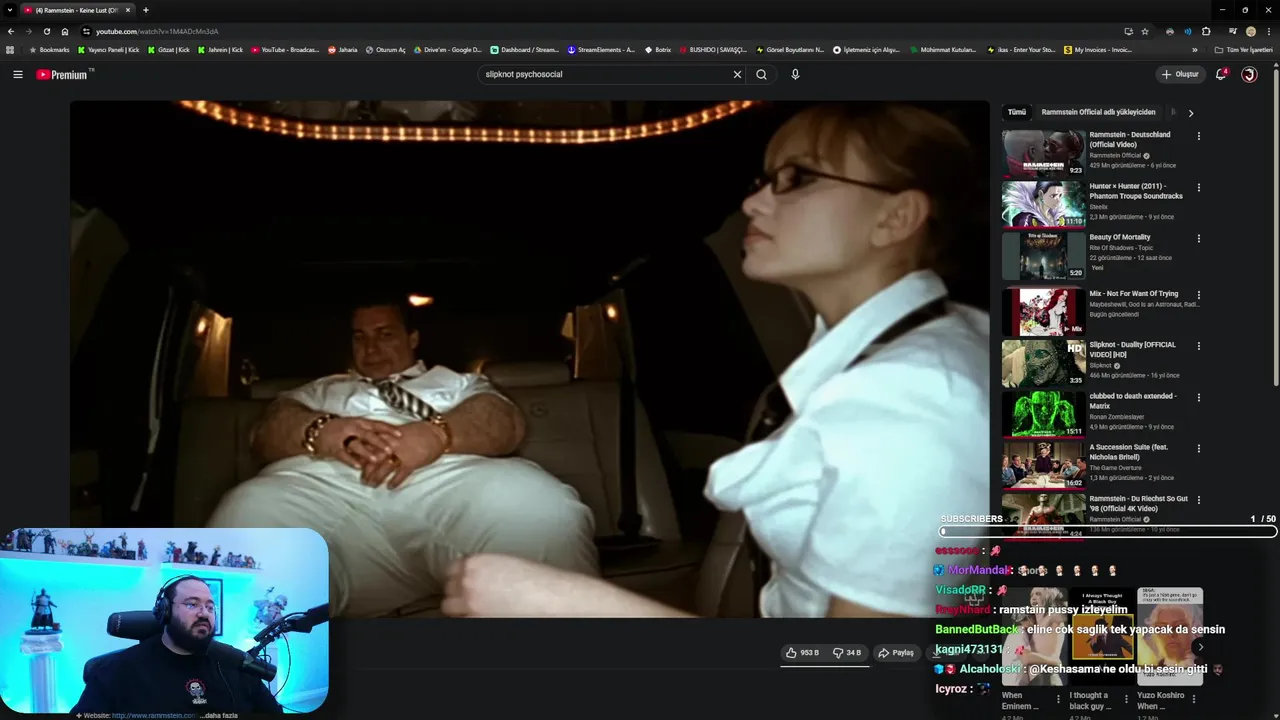The image size is (1280, 720).
Task: Open the Drive'ım - Google Drive bookmark
Action: [447, 49]
